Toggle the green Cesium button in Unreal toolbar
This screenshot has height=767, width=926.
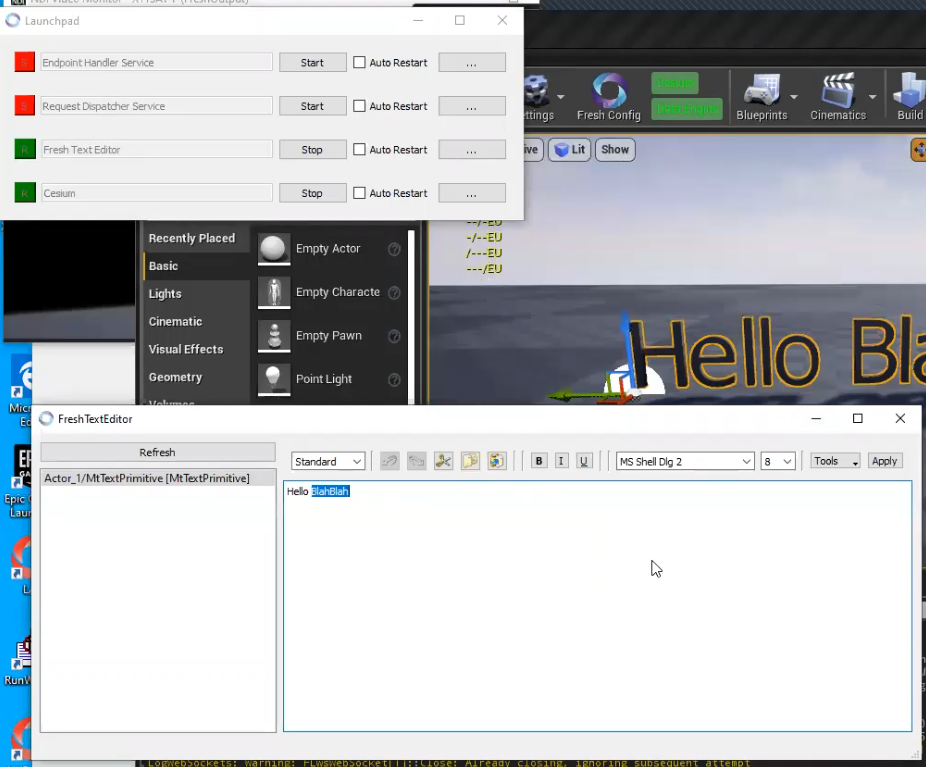(x=675, y=83)
